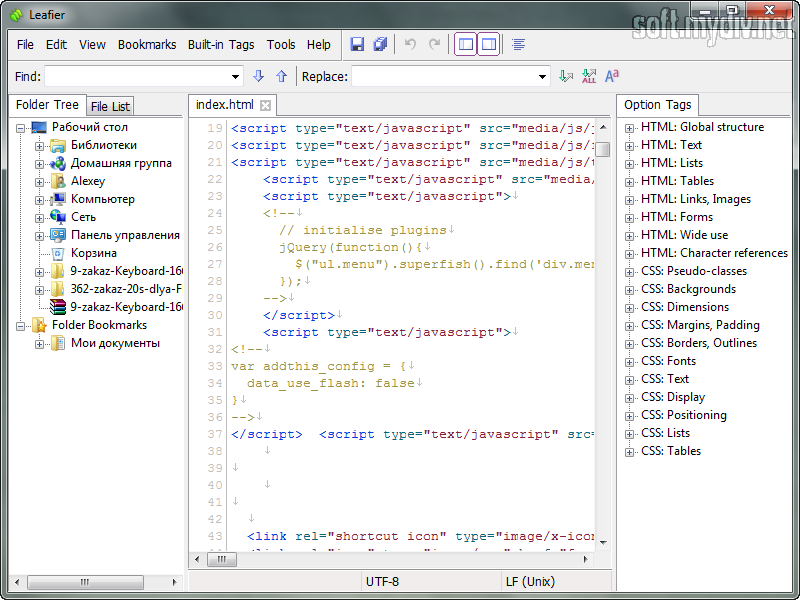Open the Replace field history dropdown
Screen dimensions: 800x600
[542, 76]
